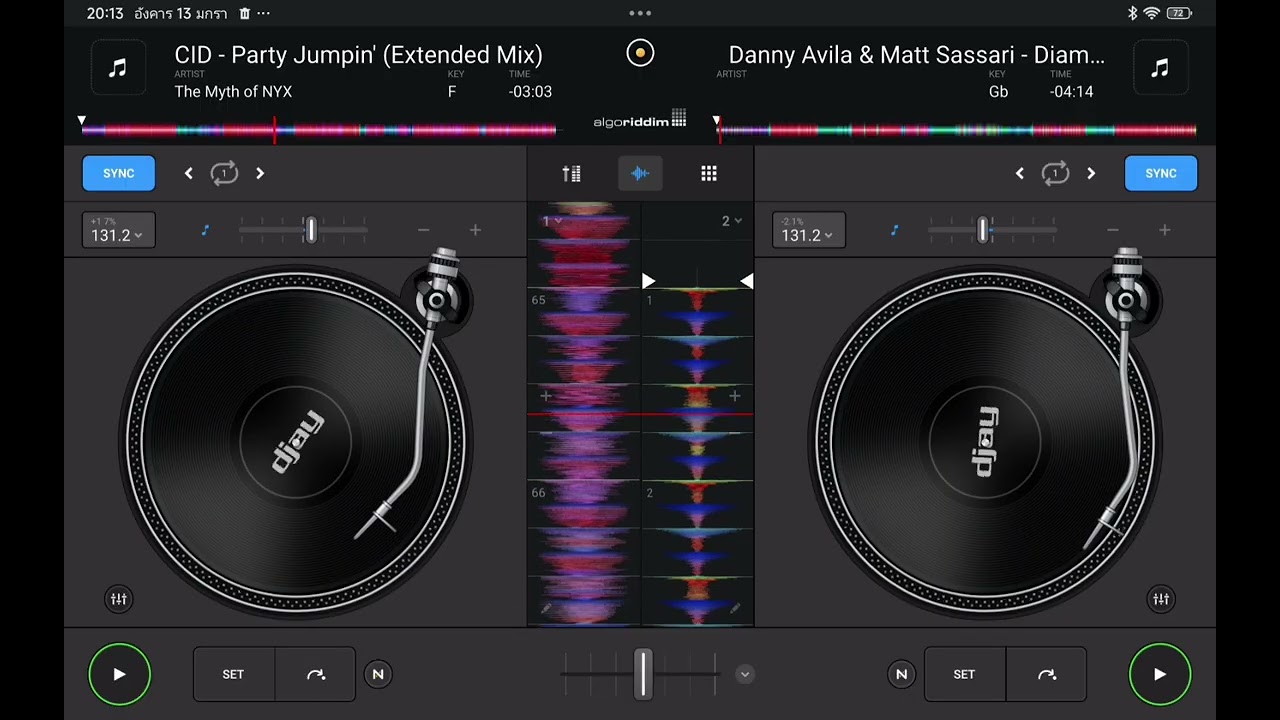
Task: Click left track overview waveform
Action: 319,129
